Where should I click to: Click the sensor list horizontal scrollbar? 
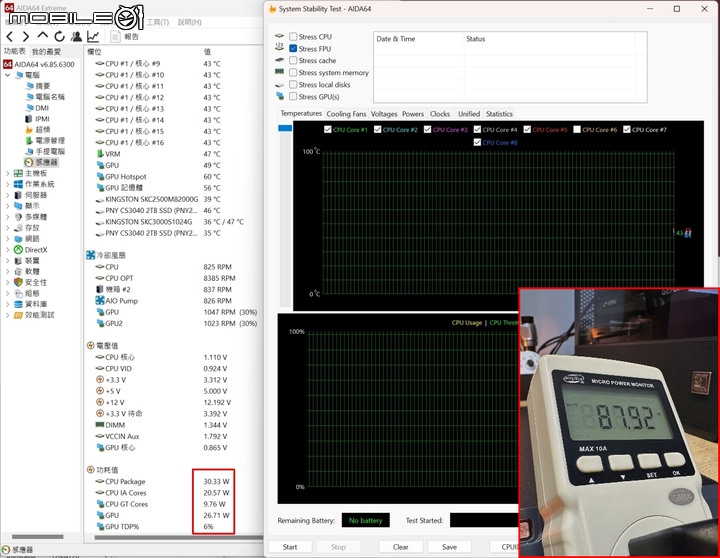coord(179,537)
